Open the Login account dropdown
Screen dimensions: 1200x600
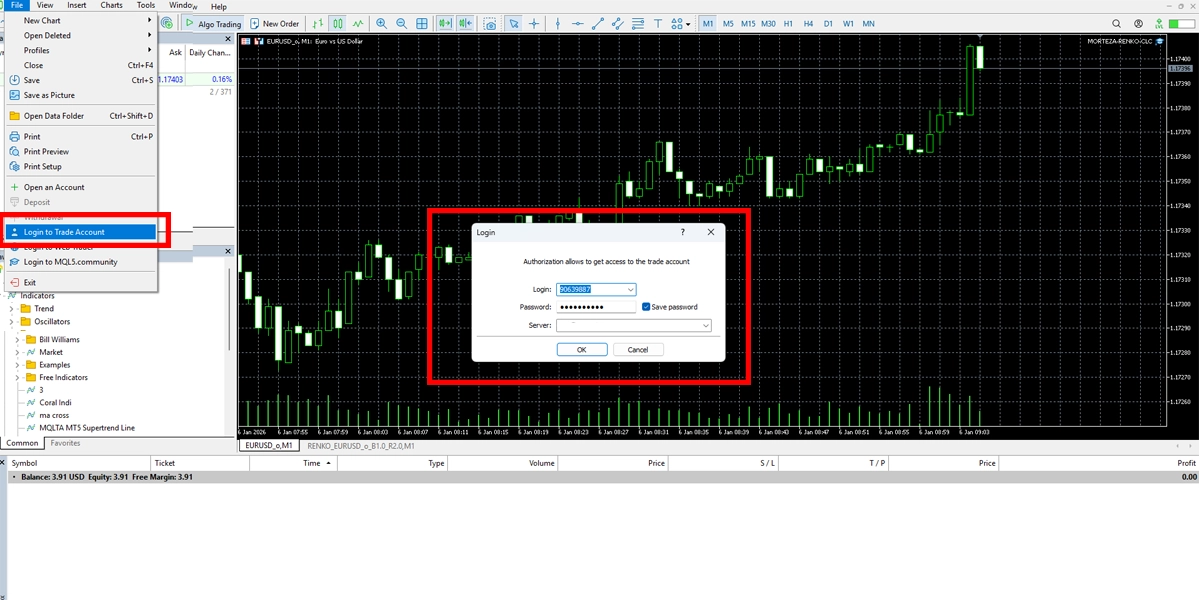pyautogui.click(x=630, y=289)
